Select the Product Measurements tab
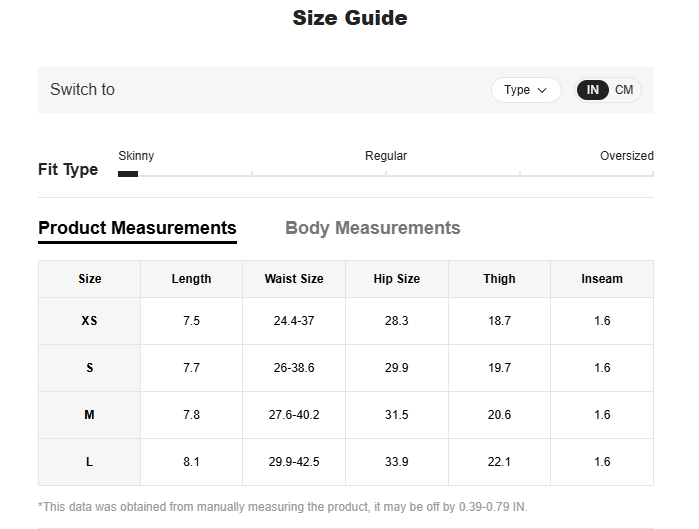Screen dimensions: 699x529 point(137,228)
